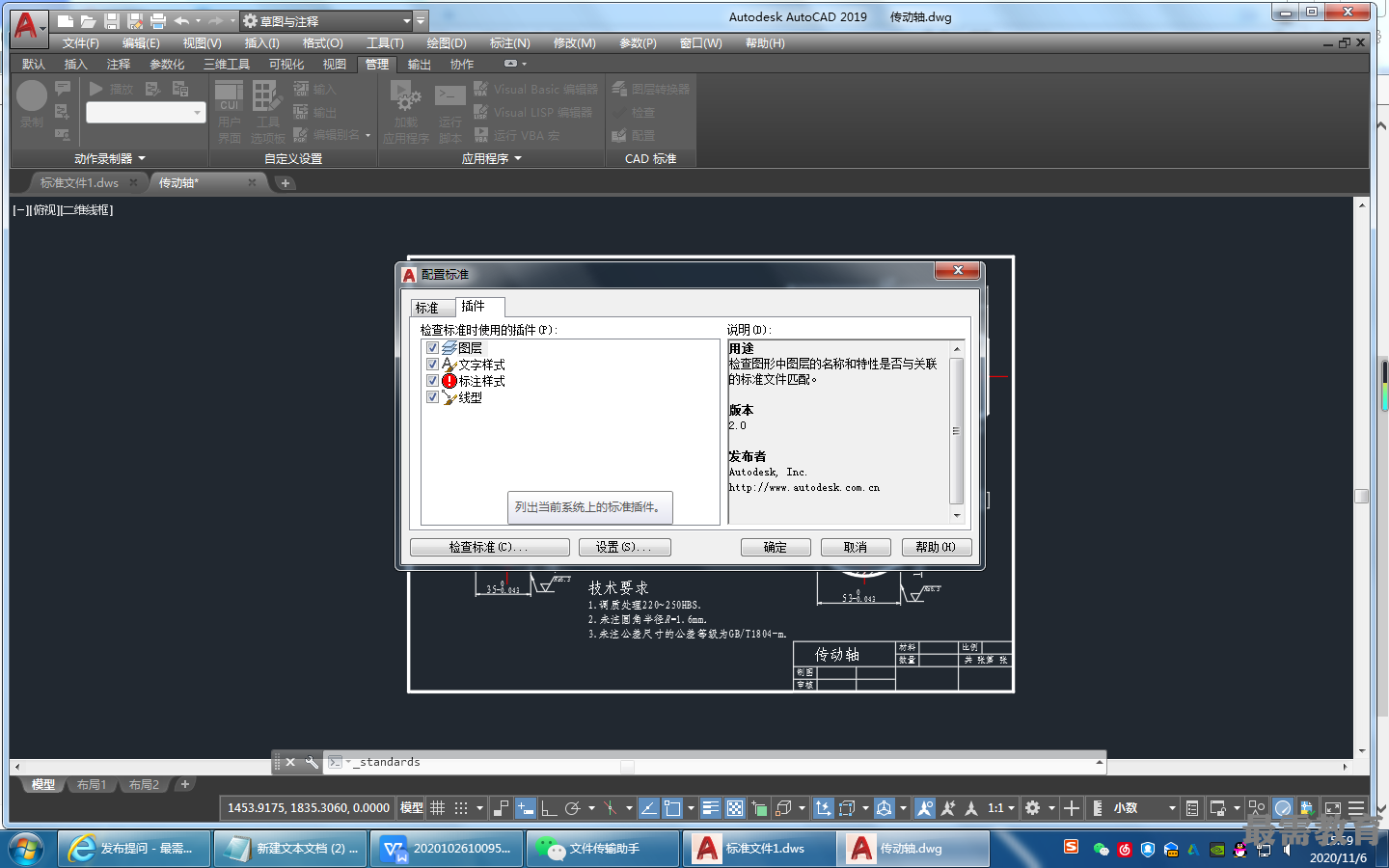The image size is (1389, 868).
Task: Open 文件传输助手 in the taskbar
Action: tap(603, 849)
